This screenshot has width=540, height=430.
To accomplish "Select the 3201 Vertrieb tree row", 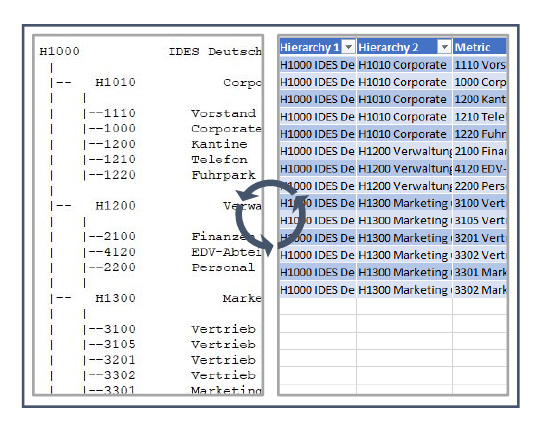I will [x=170, y=360].
